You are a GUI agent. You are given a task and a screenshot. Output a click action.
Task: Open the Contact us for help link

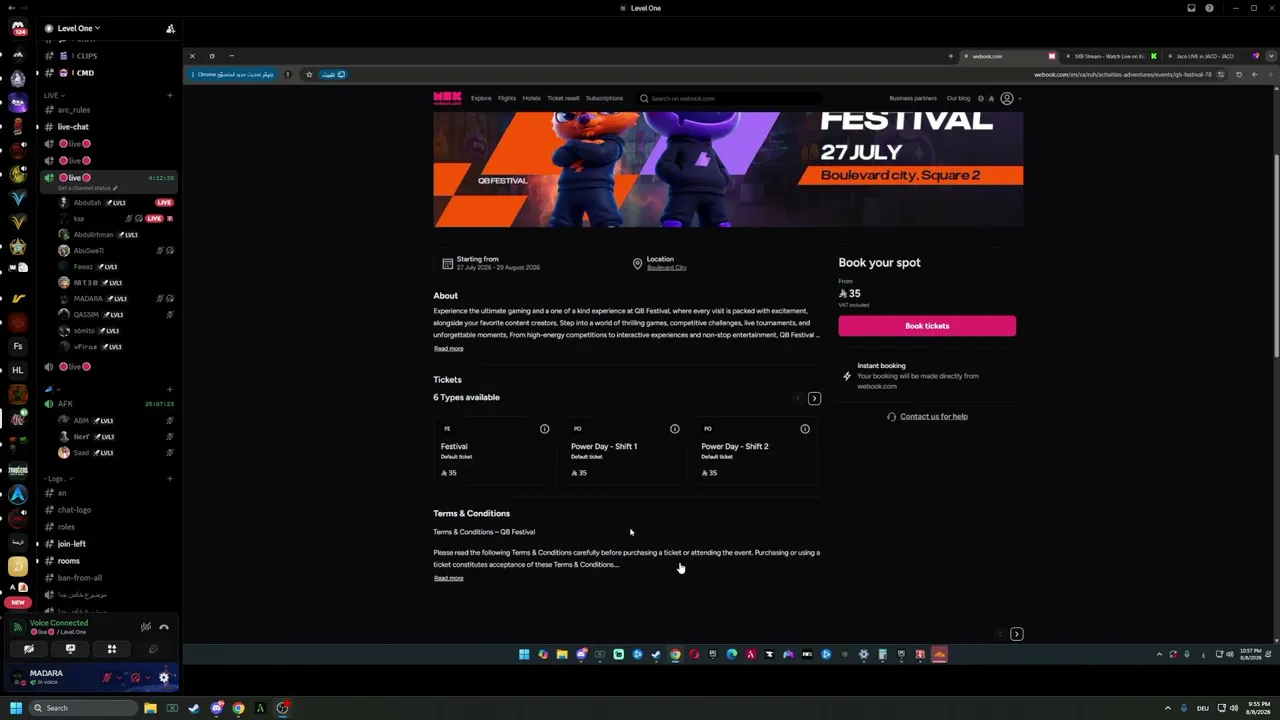[x=934, y=416]
